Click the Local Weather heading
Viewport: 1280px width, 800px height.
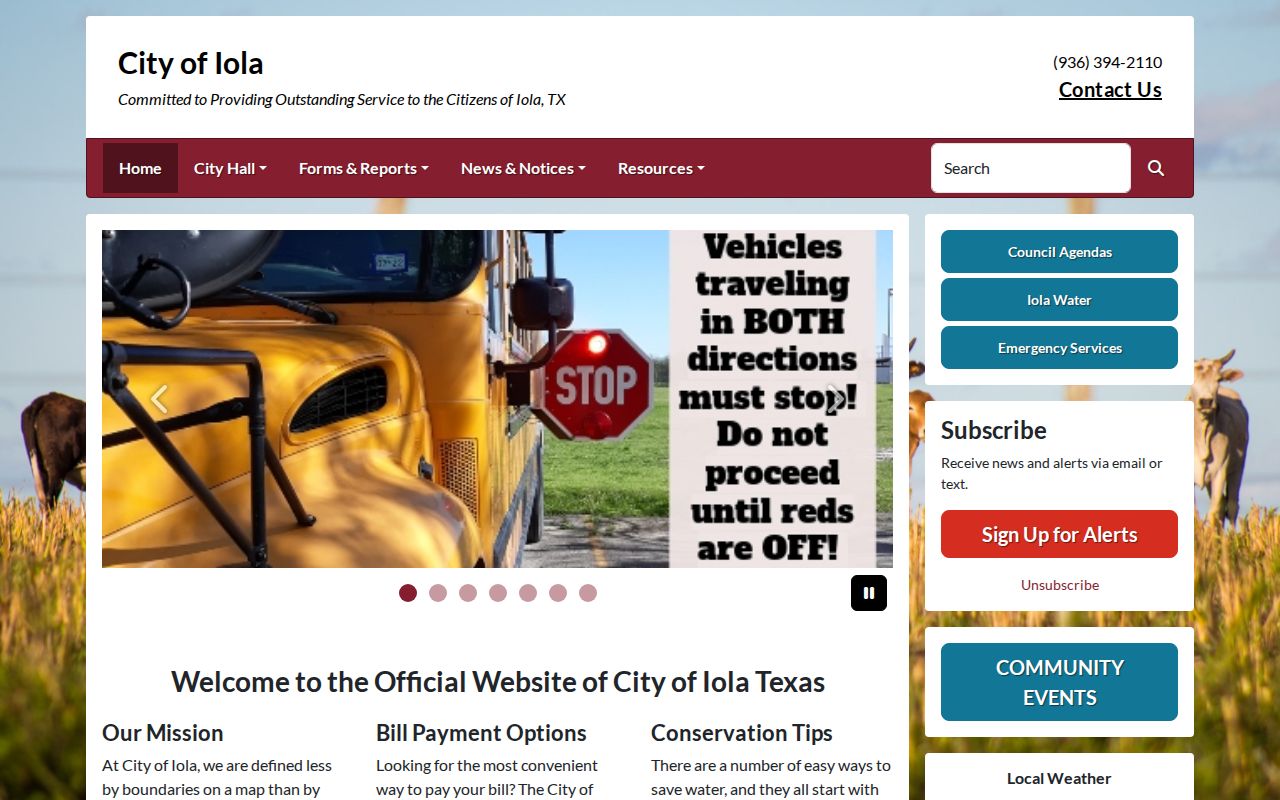click(x=1059, y=778)
